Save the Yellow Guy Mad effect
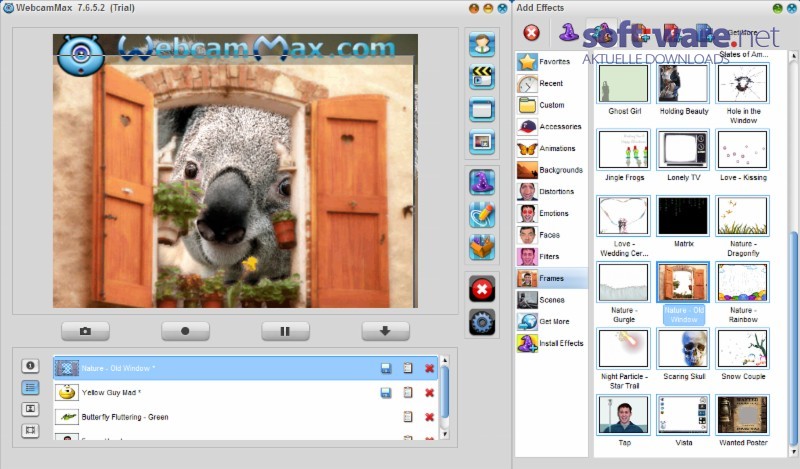Viewport: 800px width, 469px height. click(x=386, y=392)
